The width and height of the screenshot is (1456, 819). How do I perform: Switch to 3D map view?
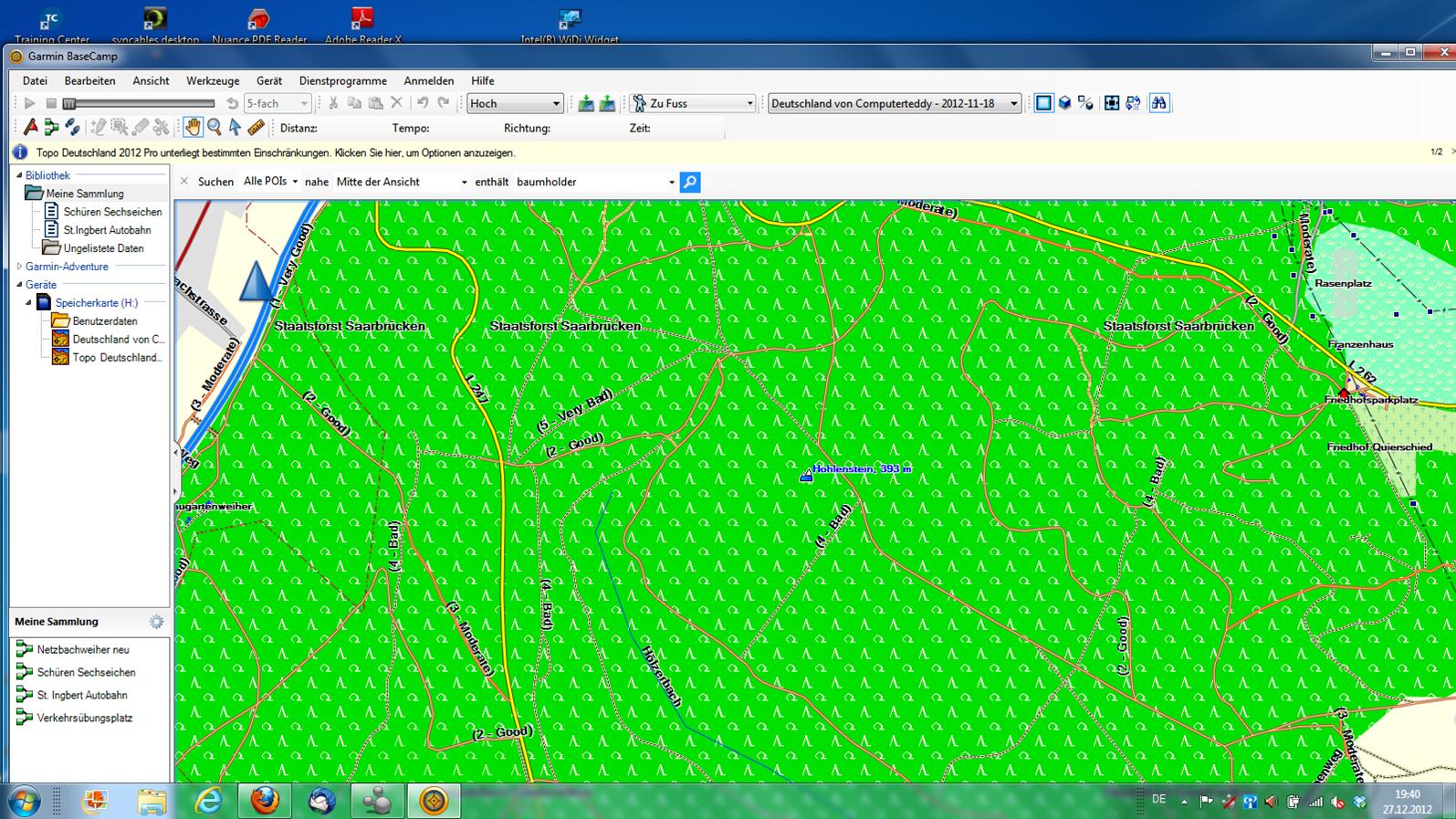(1064, 103)
